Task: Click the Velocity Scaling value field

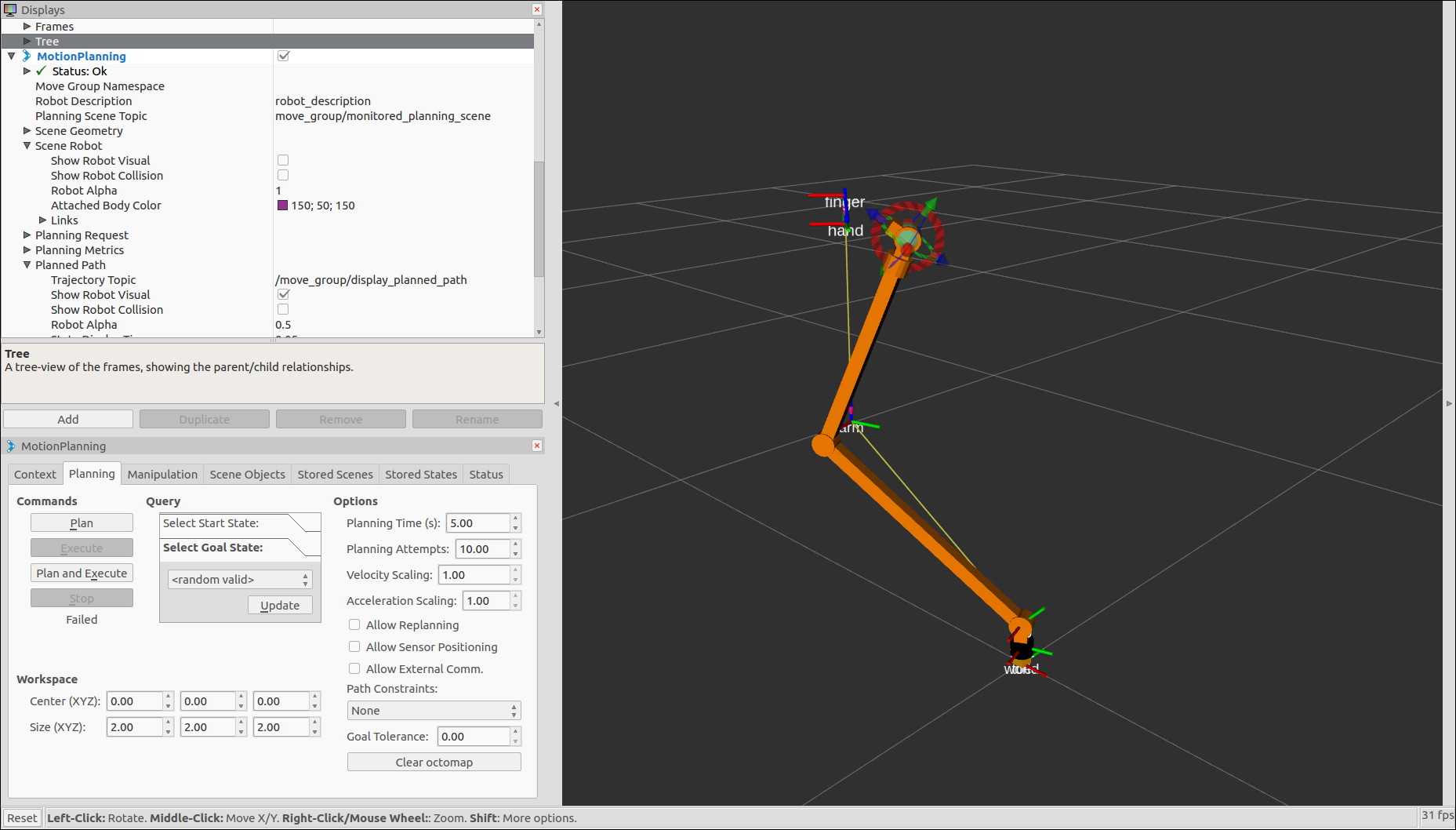Action: coord(474,574)
